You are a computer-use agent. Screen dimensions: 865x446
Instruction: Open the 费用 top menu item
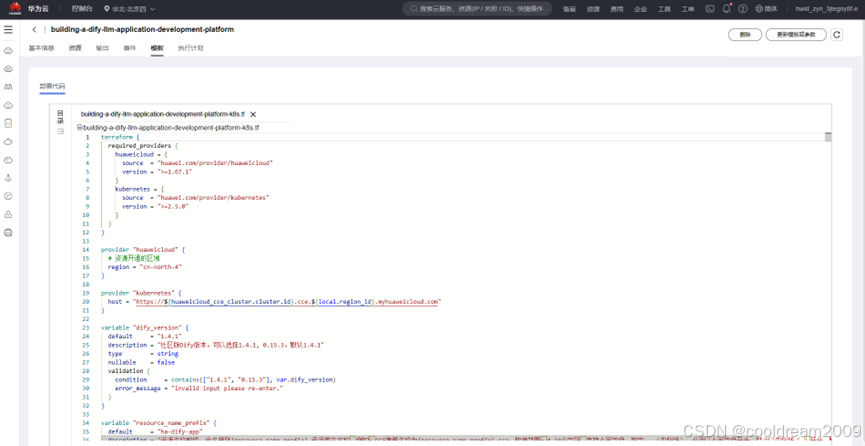[x=617, y=9]
